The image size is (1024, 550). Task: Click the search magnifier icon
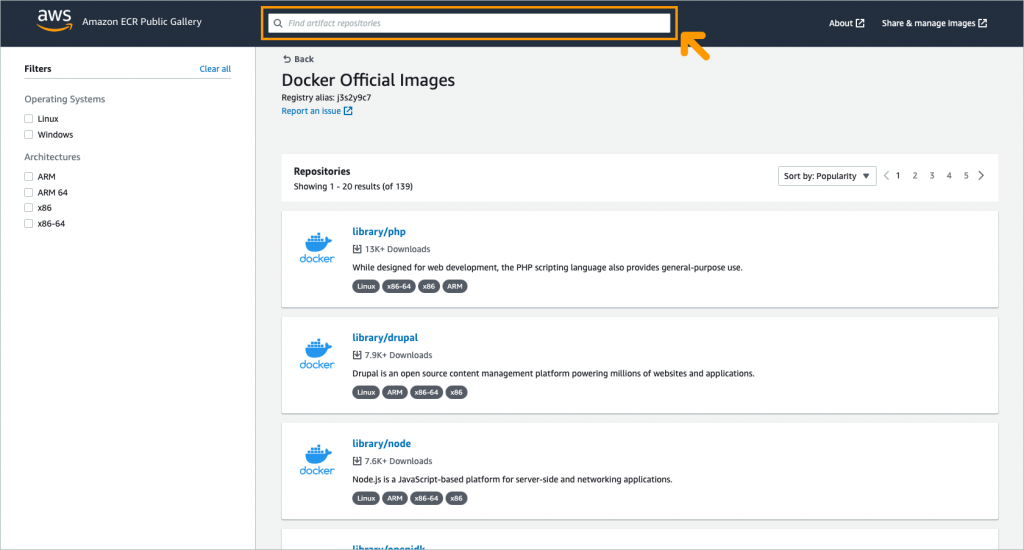coord(278,24)
